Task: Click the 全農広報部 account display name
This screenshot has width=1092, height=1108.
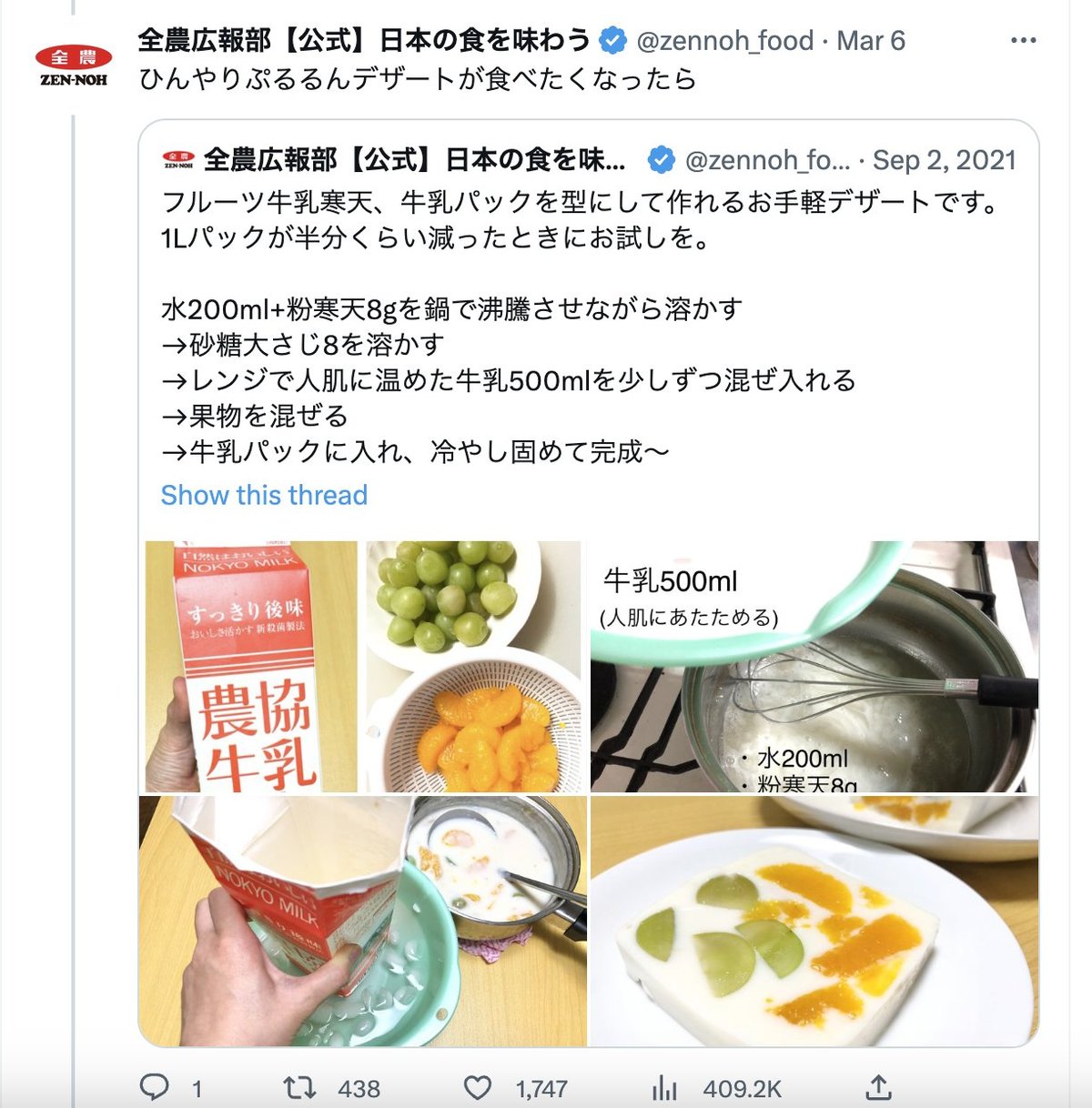Action: [365, 41]
